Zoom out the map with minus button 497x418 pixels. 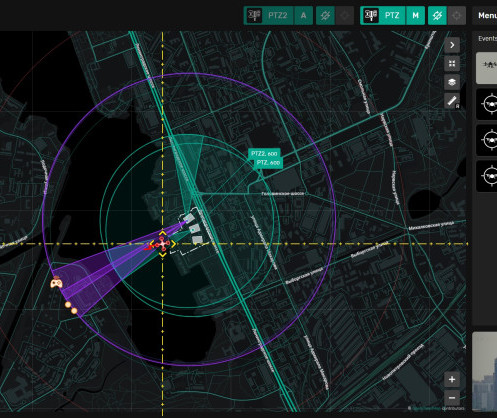coord(452,398)
